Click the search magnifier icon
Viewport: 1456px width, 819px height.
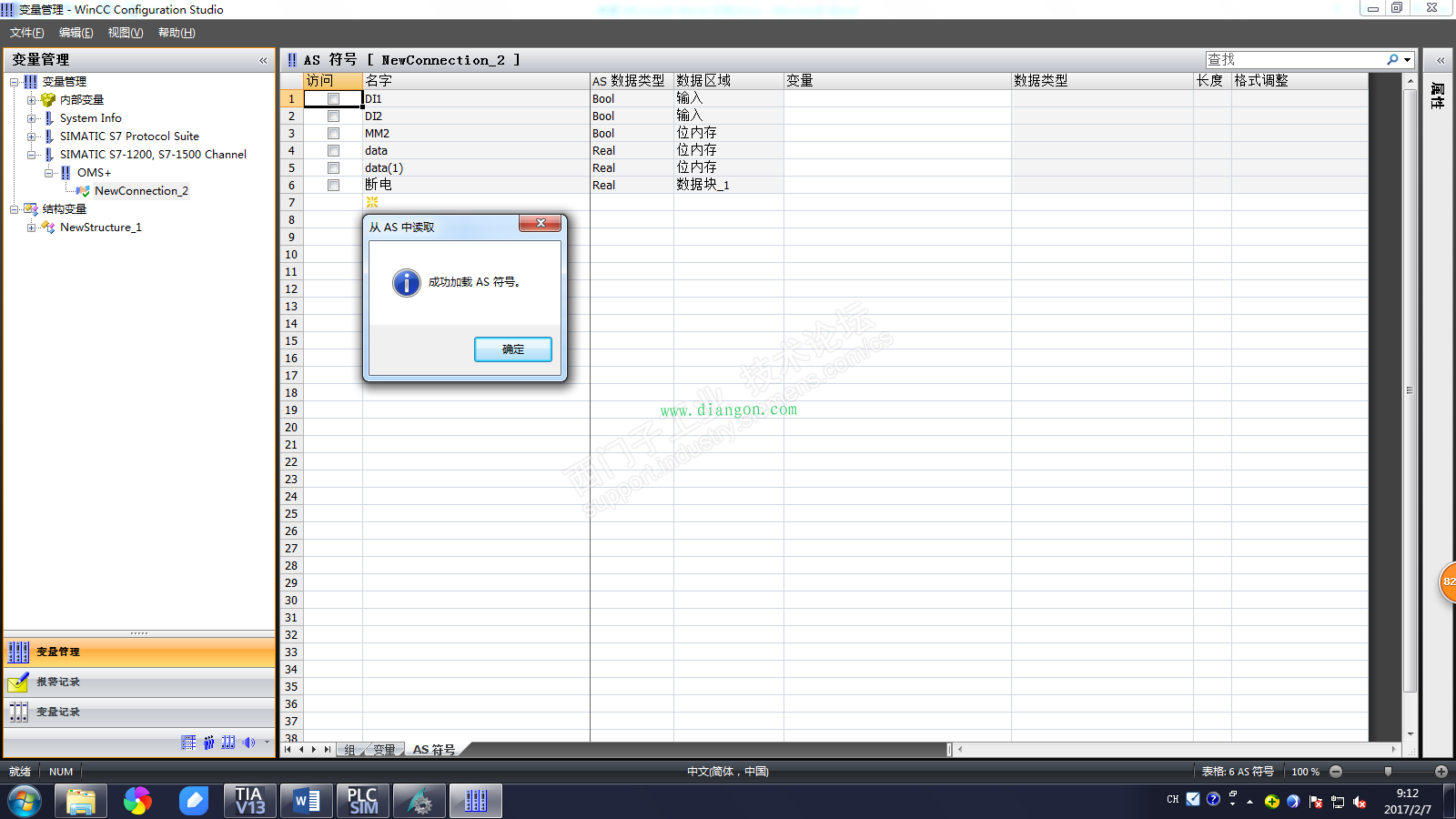(1392, 60)
